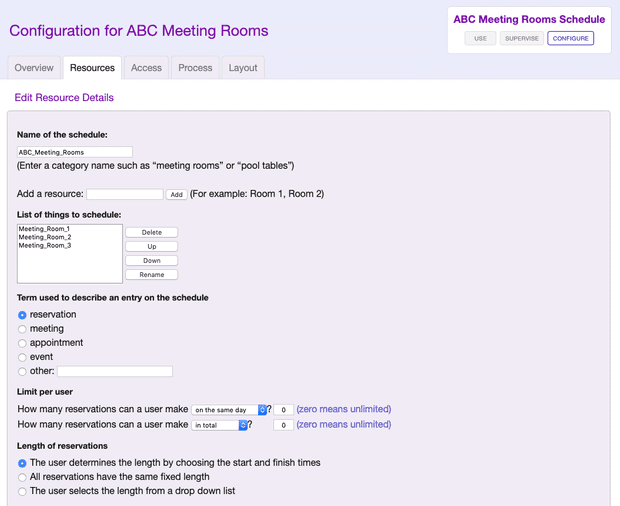
Task: Select the other radio option
Action: coord(22,372)
